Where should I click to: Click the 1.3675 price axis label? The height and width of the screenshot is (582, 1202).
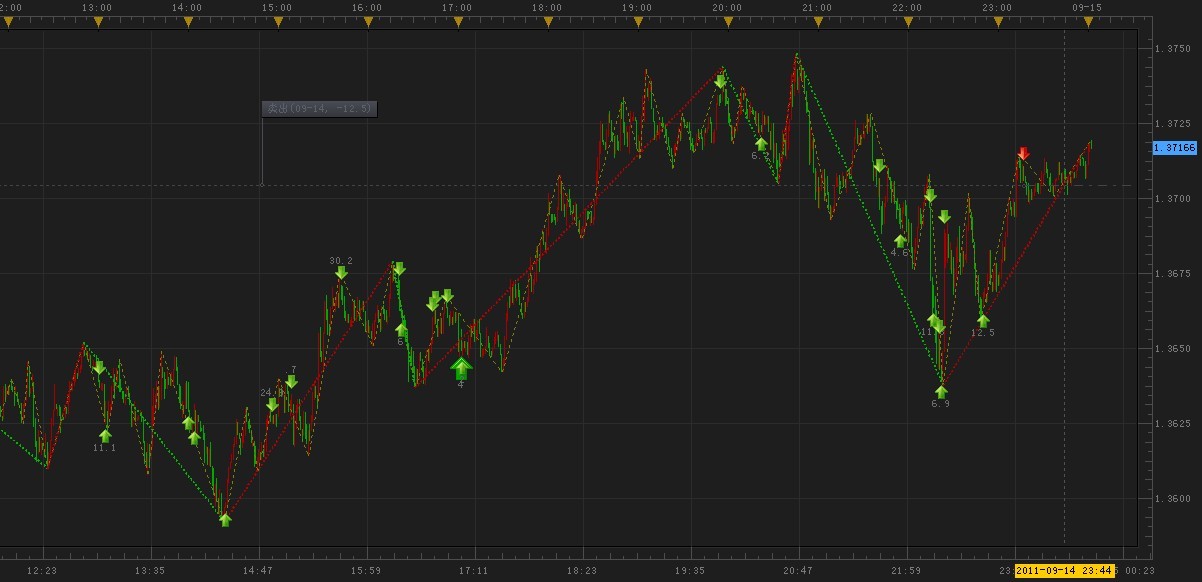pos(1171,274)
